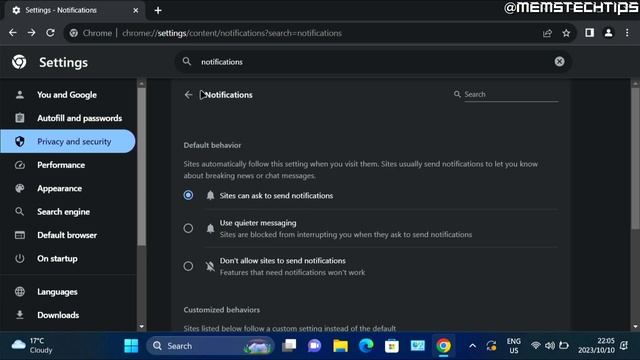This screenshot has height=360, width=640.
Task: Select Sites can ask to send notifications
Action: [188, 196]
